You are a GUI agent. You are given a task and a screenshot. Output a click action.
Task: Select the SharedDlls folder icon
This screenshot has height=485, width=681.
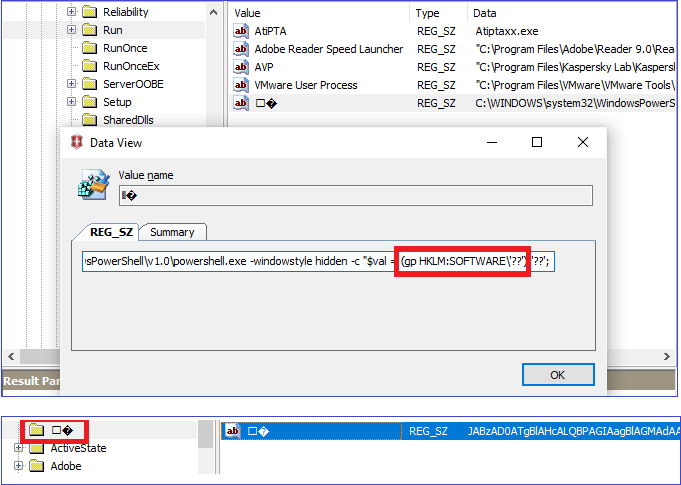89,120
